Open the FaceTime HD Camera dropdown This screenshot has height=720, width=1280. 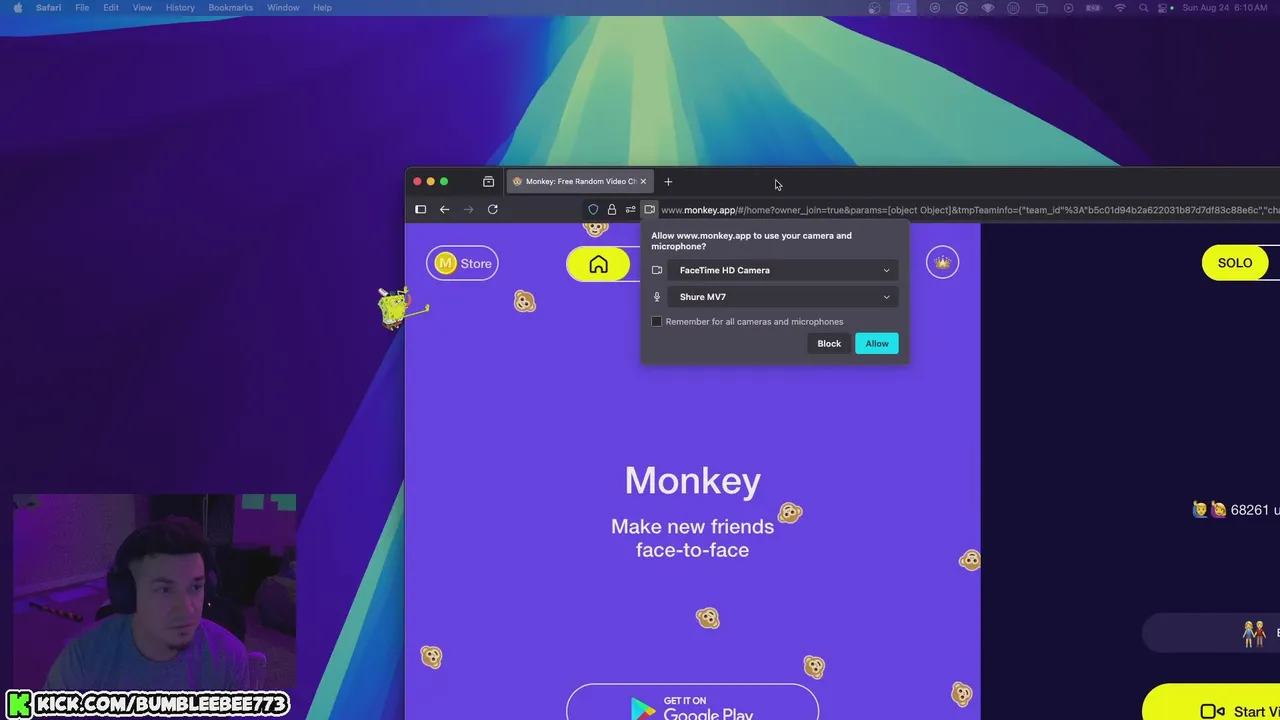(783, 270)
